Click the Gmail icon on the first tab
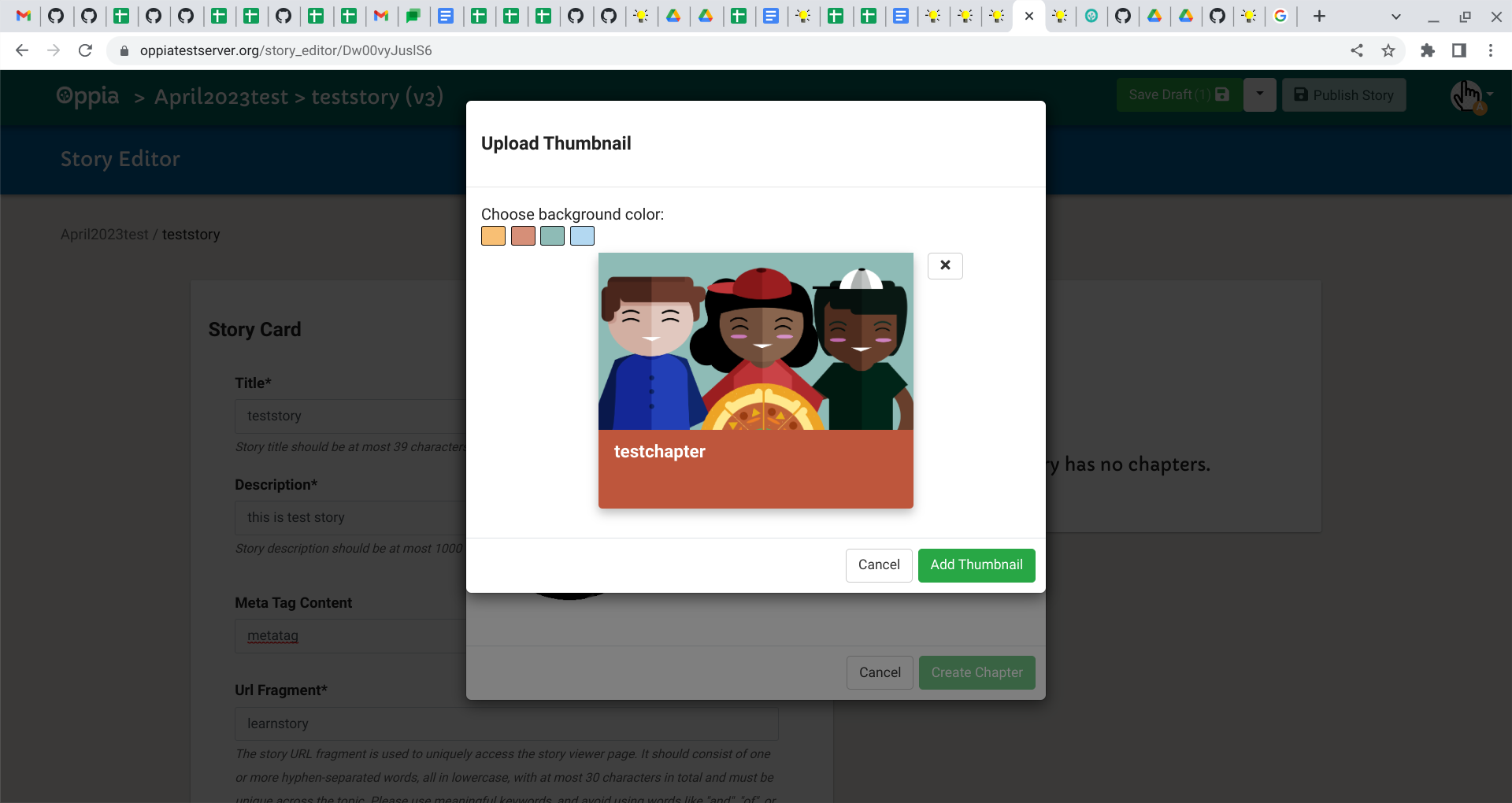1512x803 pixels. tap(24, 16)
